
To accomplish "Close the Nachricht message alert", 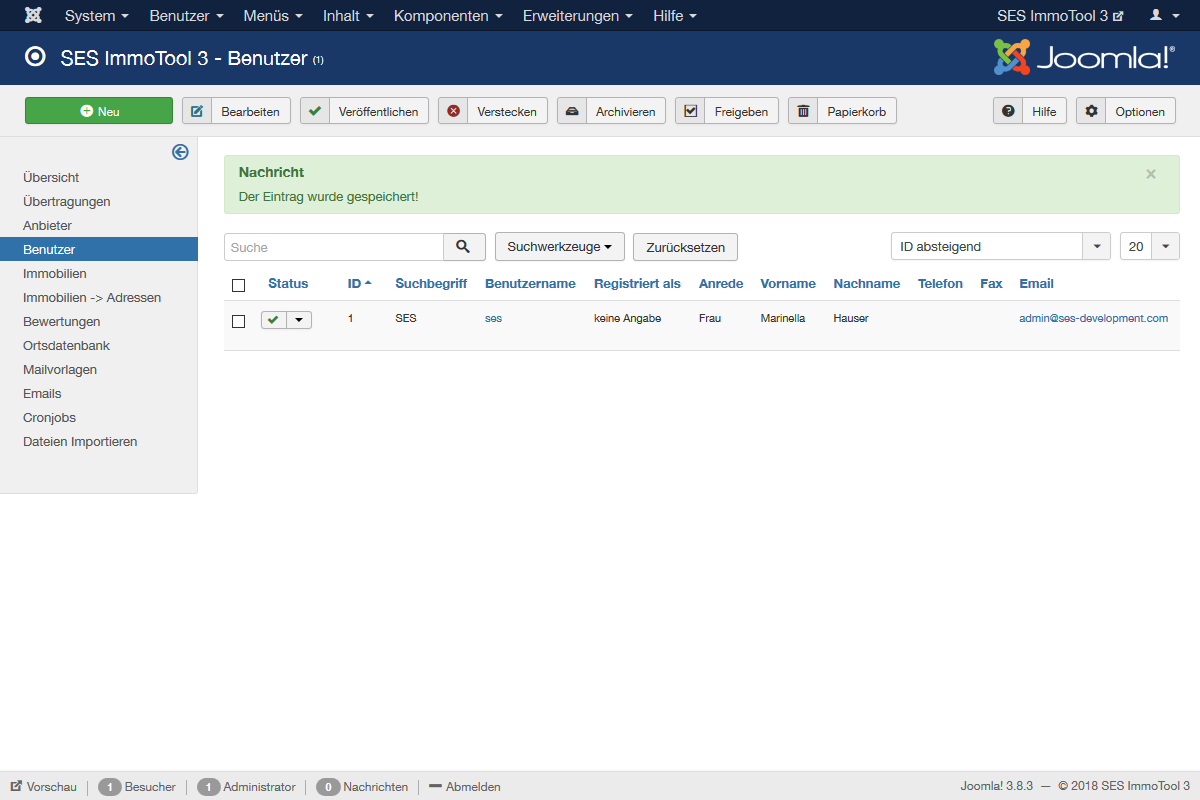I will tap(1151, 174).
